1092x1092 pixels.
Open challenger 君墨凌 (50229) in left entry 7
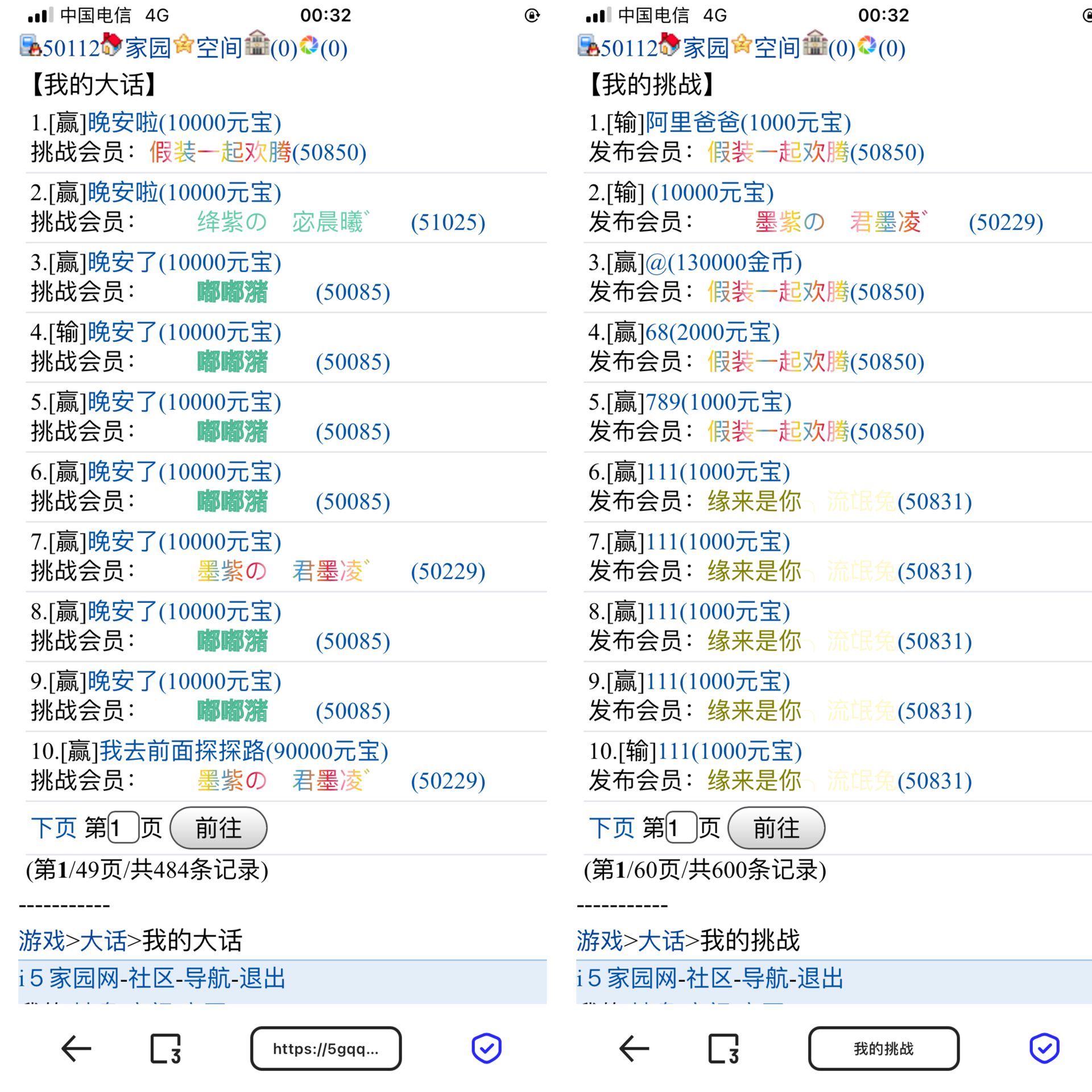(341, 572)
